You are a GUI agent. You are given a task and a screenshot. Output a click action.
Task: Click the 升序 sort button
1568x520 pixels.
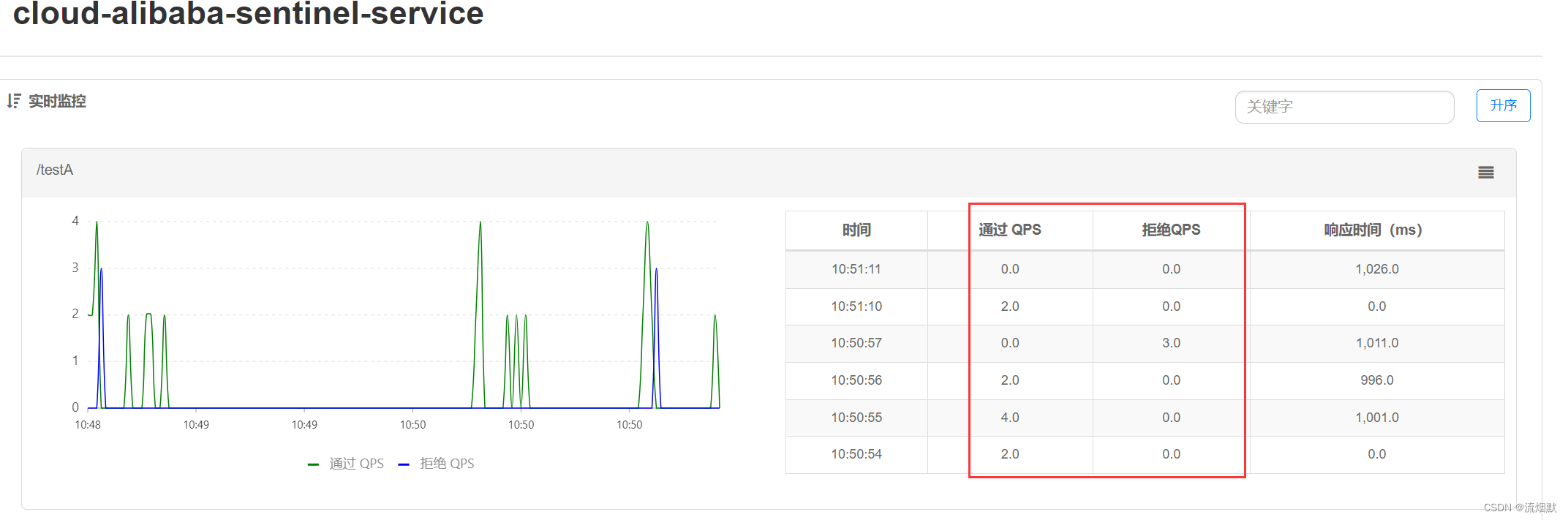1503,105
